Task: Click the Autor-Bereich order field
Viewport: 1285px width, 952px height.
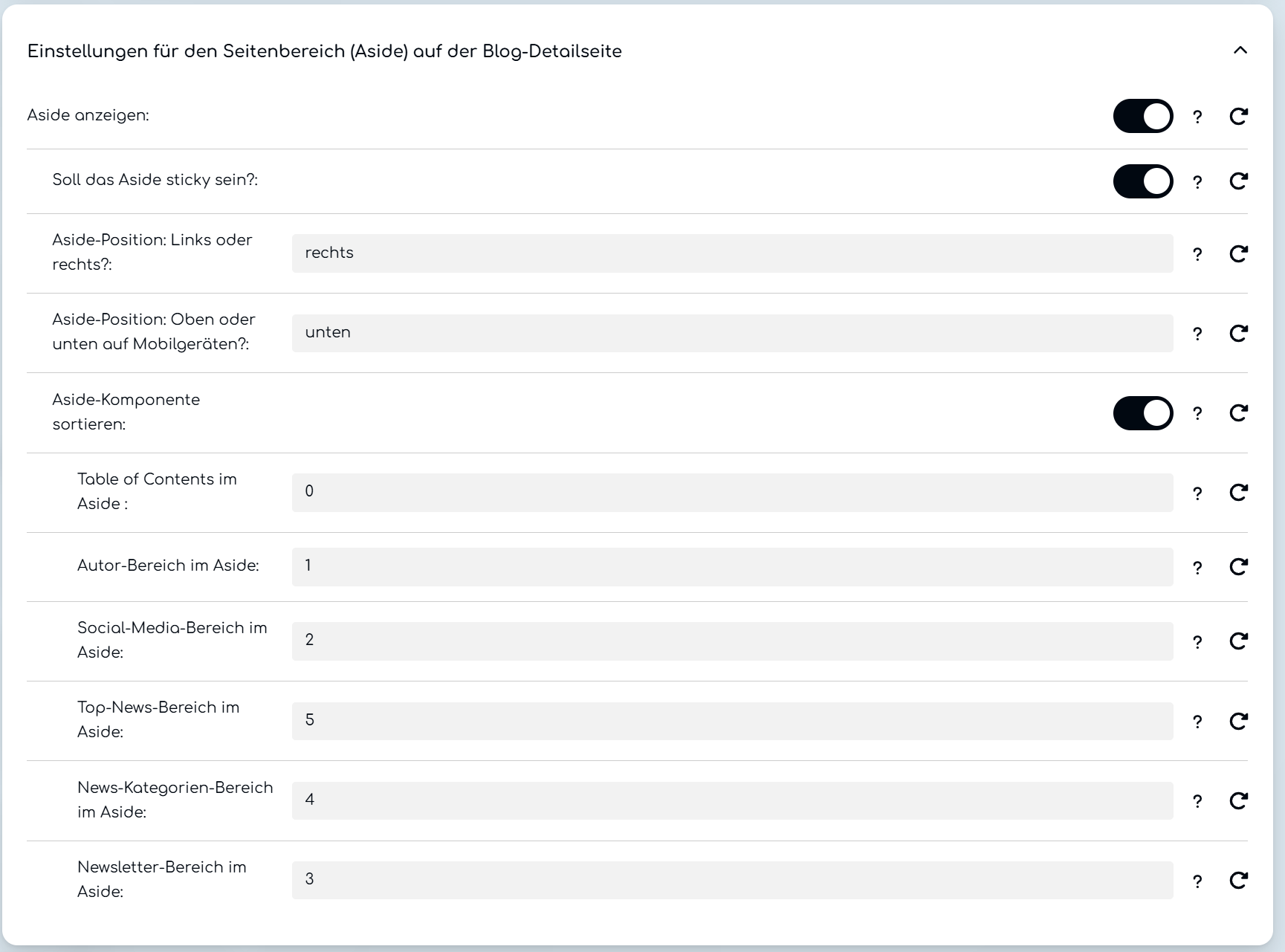Action: pos(732,566)
